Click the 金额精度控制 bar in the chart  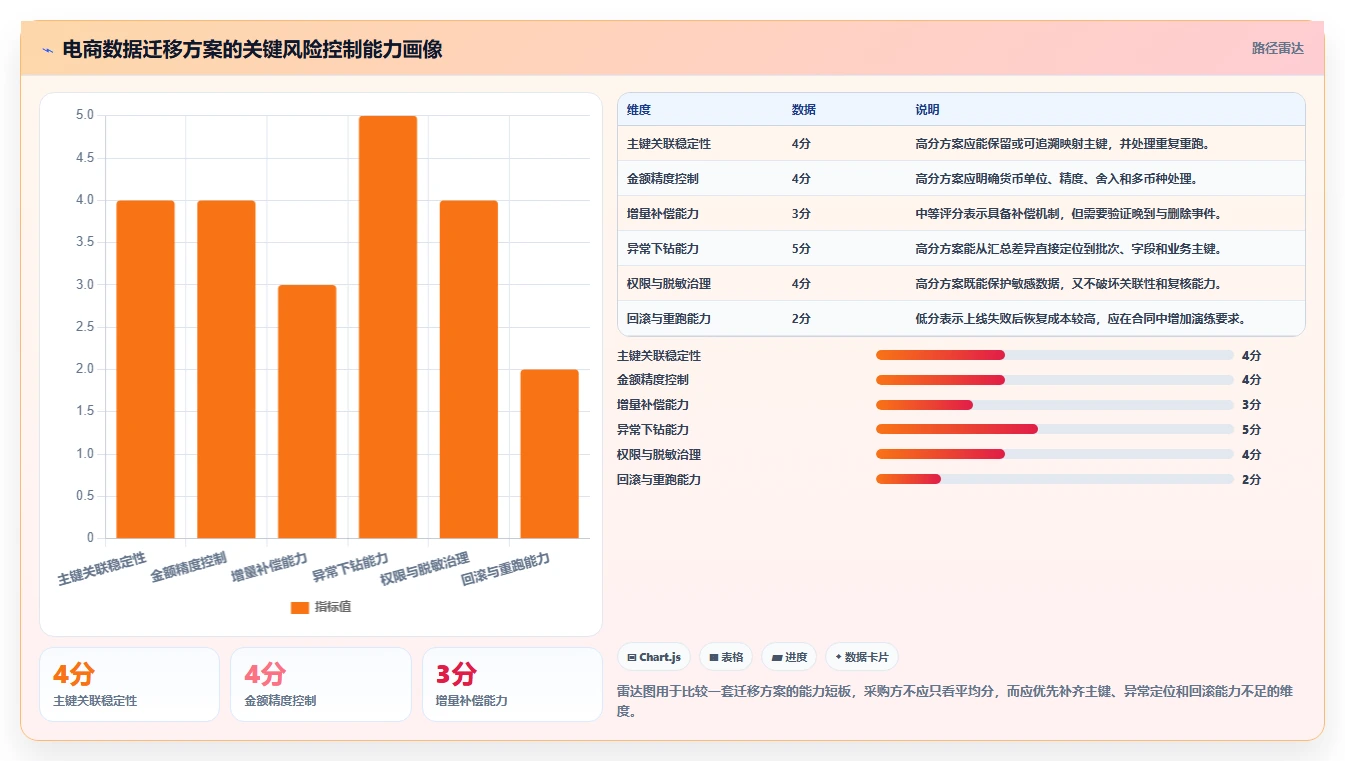coord(226,369)
